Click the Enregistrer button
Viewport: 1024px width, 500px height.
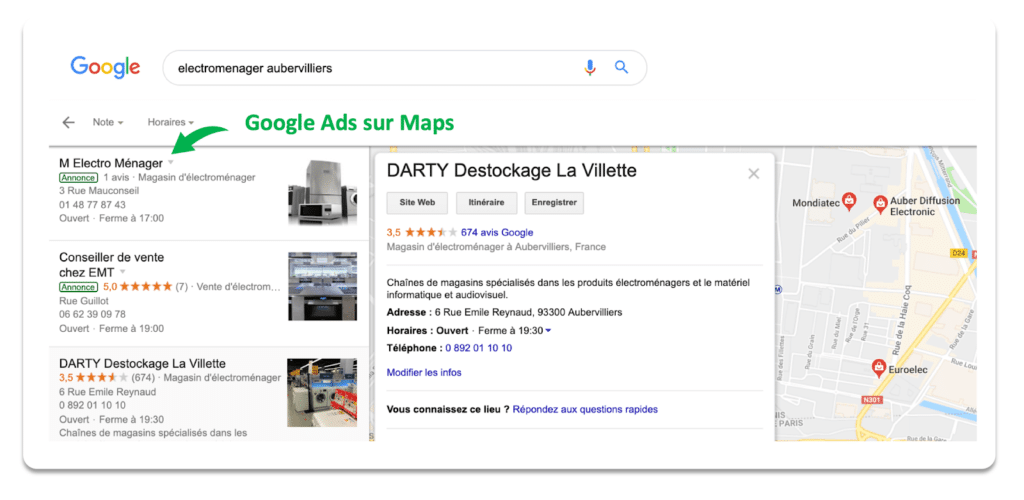pos(554,203)
